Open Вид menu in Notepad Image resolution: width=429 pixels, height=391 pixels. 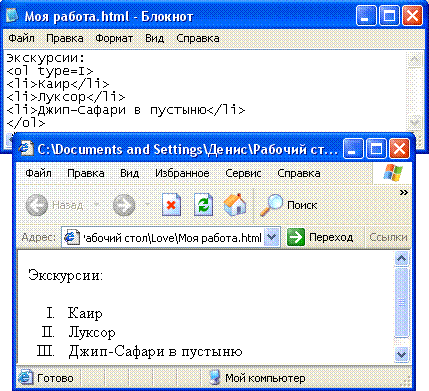(x=154, y=38)
